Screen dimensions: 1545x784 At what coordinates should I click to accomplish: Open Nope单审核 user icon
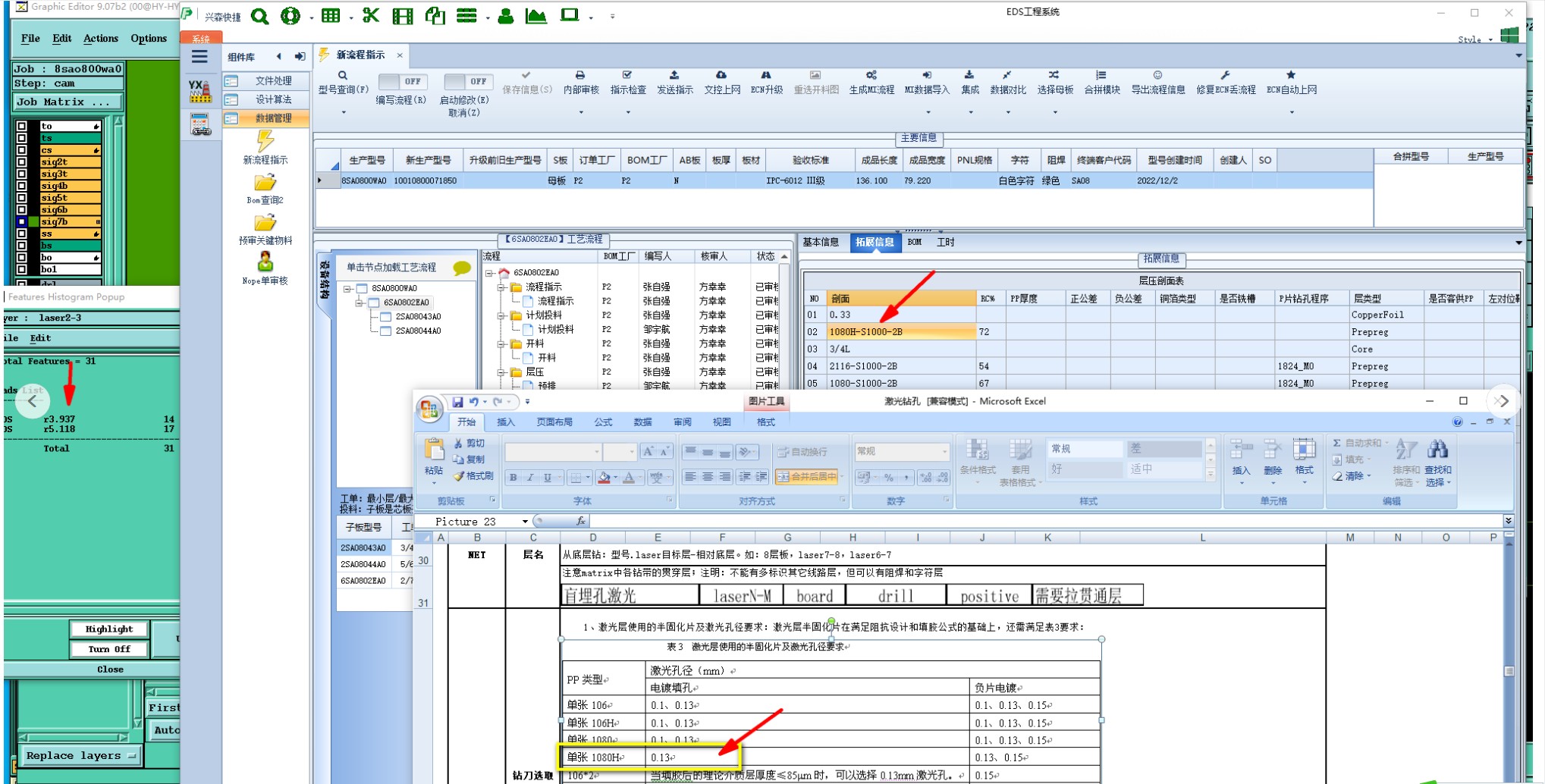pos(265,262)
